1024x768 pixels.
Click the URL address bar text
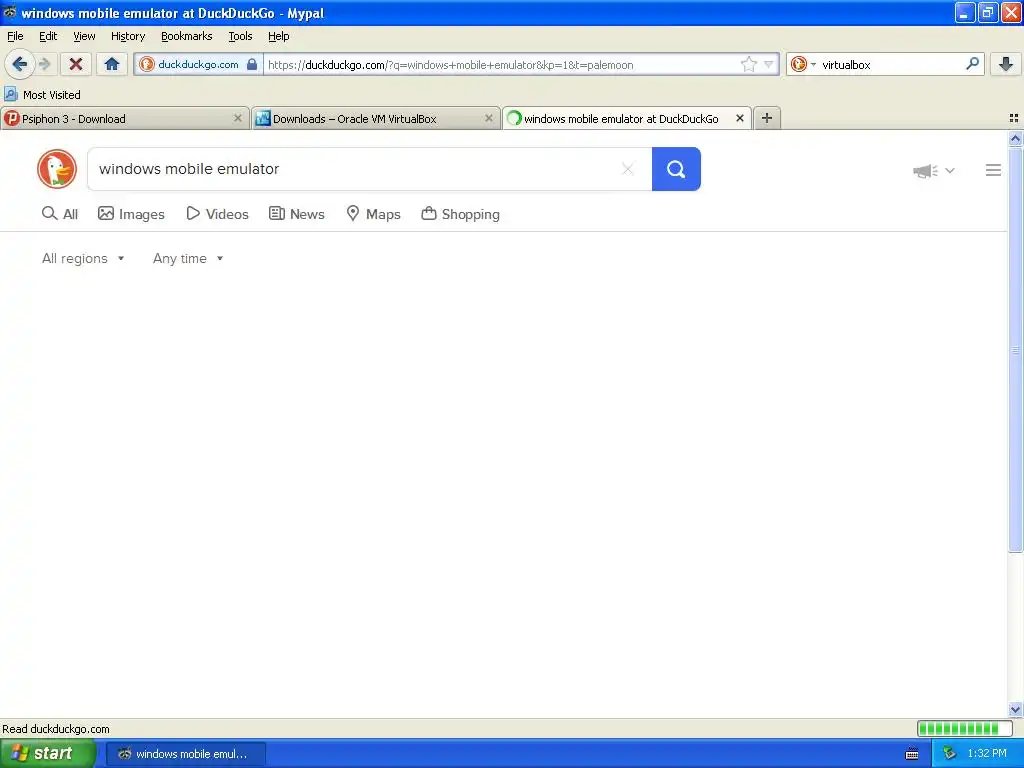click(x=451, y=65)
